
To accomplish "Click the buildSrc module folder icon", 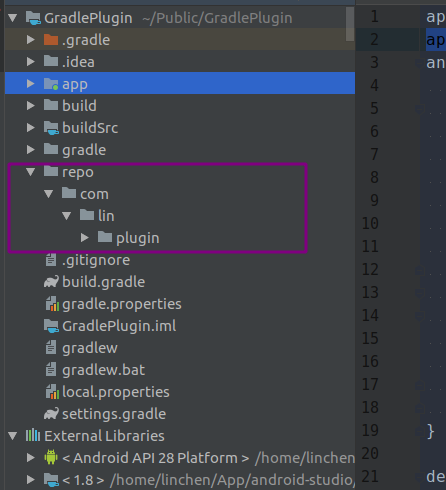I will [51, 128].
